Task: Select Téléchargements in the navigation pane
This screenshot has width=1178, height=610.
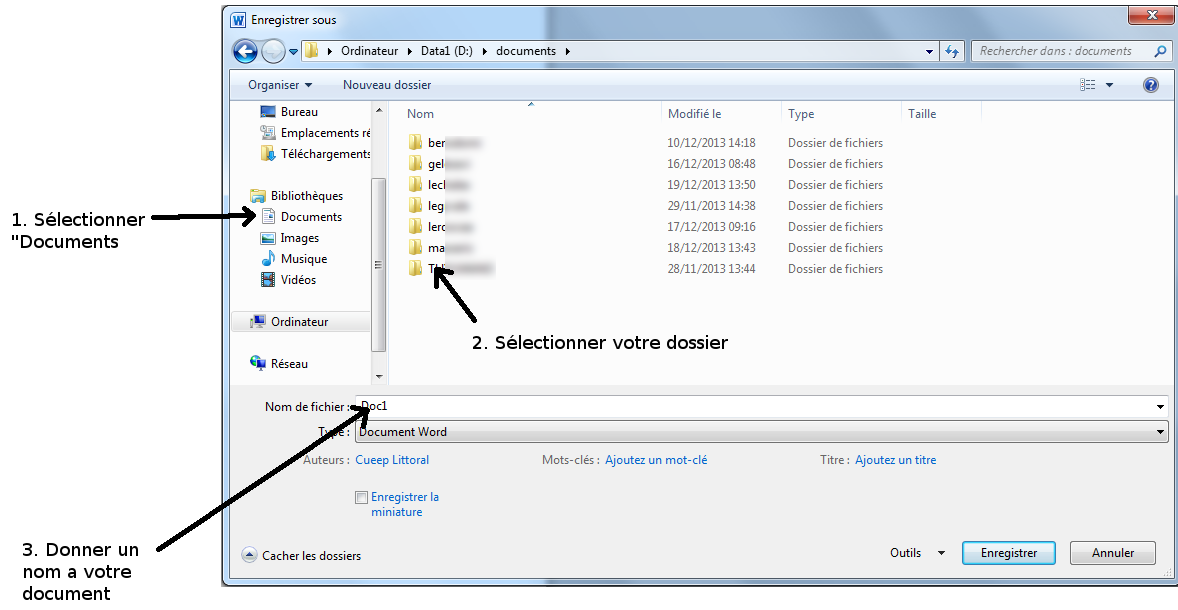Action: point(325,154)
